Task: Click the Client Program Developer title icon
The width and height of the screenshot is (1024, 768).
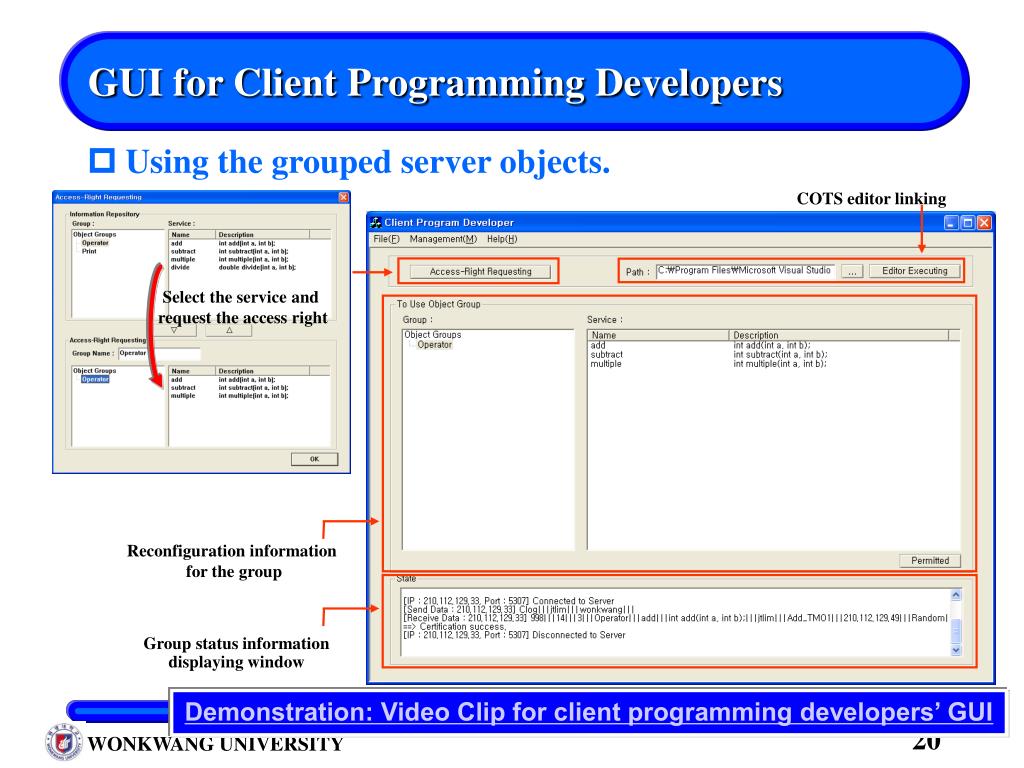Action: click(x=376, y=223)
